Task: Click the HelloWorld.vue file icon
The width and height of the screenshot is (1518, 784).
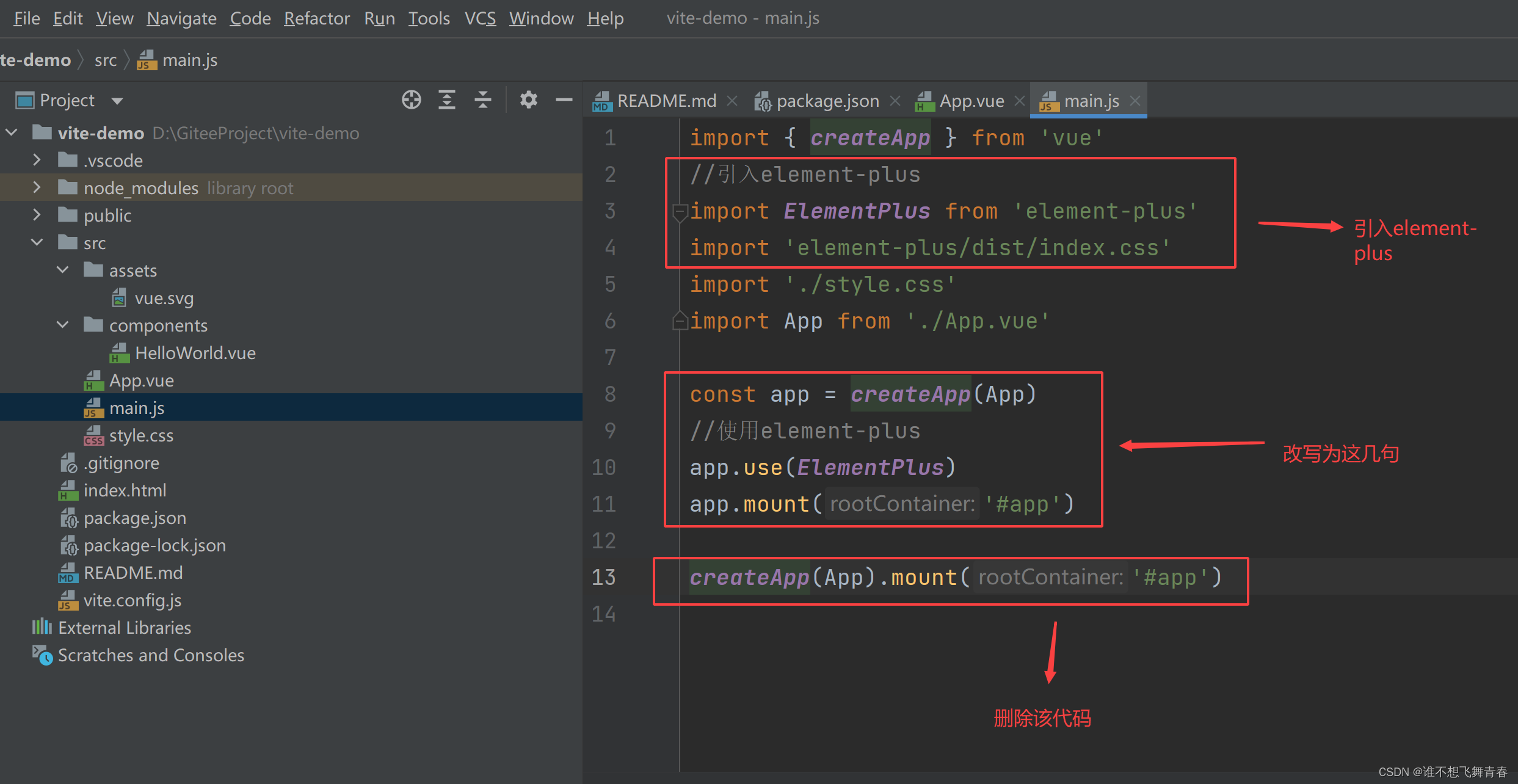Action: pos(120,353)
